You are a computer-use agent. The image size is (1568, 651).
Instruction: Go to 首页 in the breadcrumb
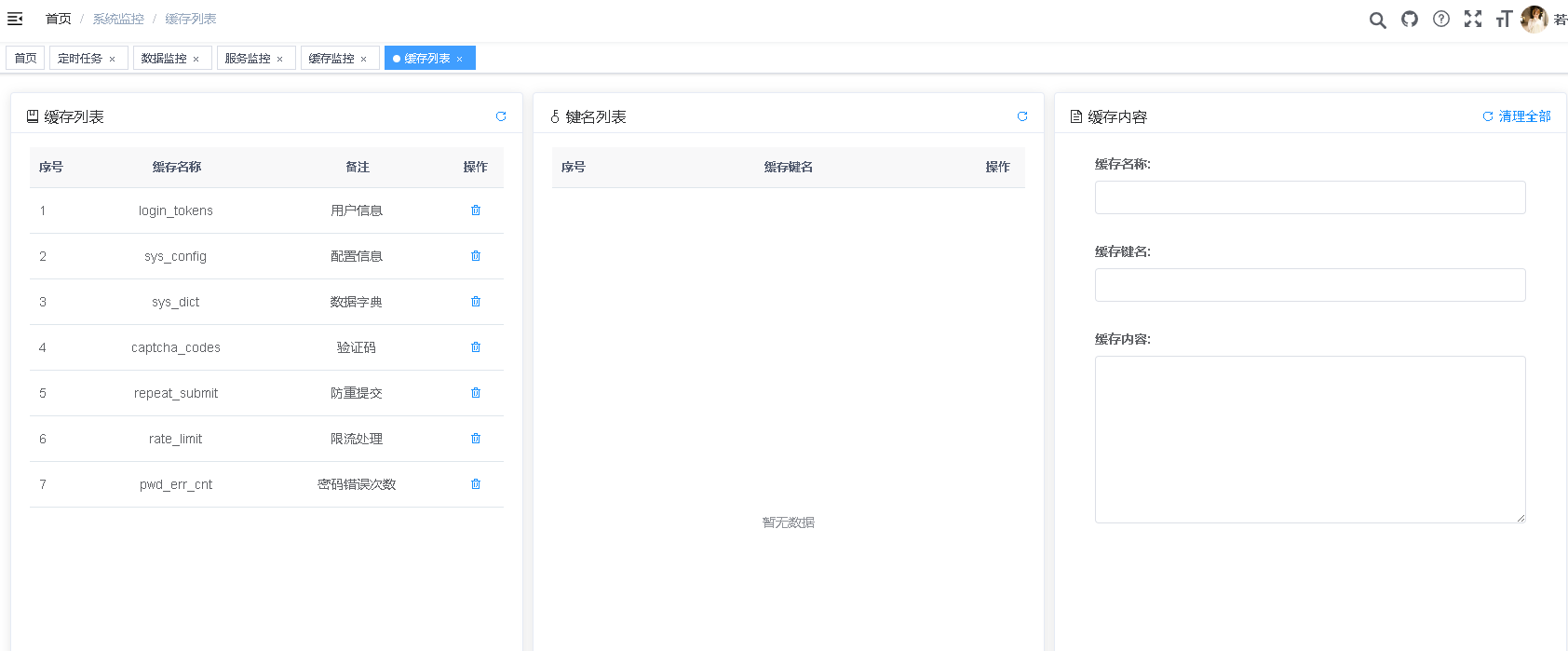click(x=58, y=19)
